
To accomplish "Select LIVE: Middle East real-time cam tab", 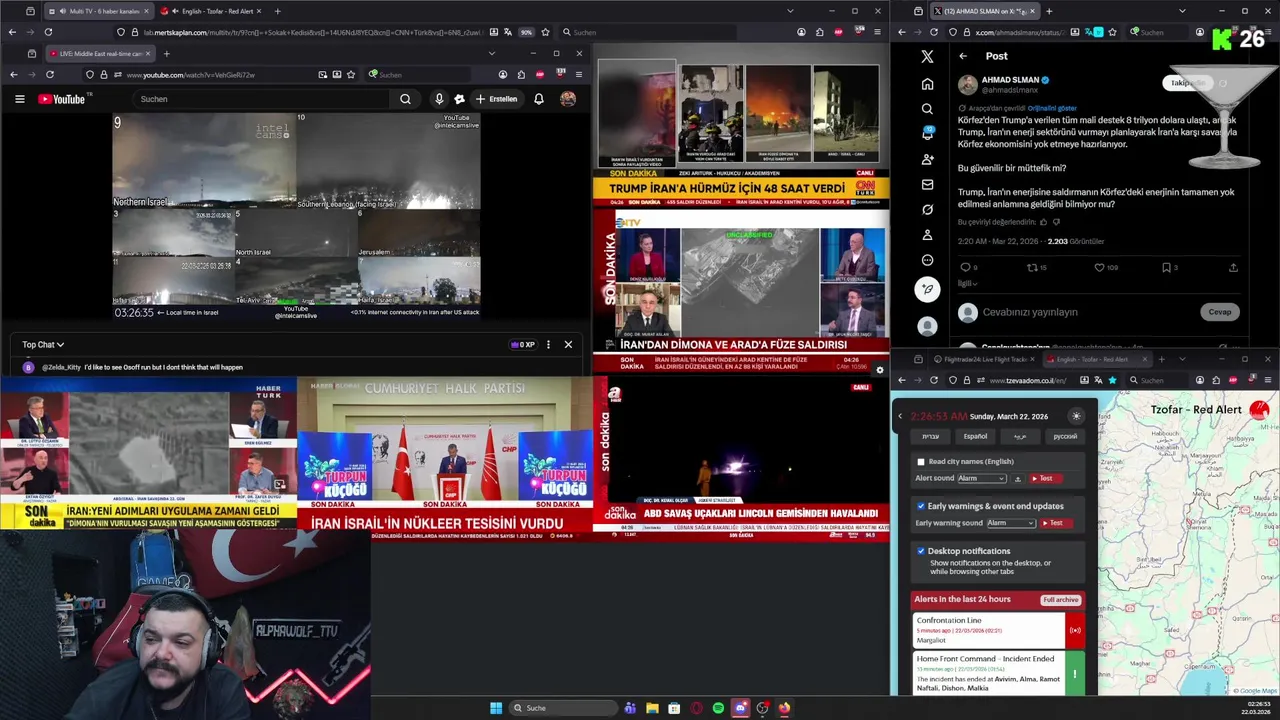I will pyautogui.click(x=98, y=53).
